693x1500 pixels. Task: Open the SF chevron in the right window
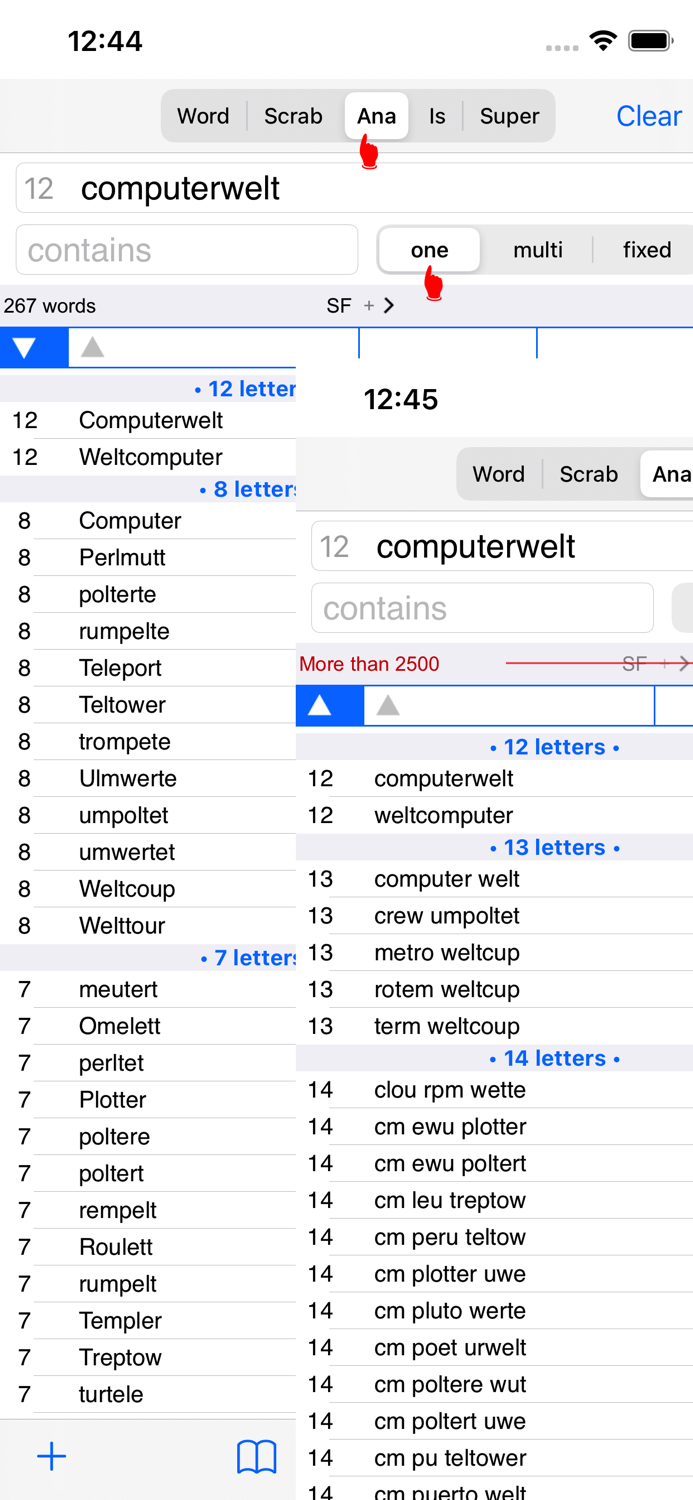(x=683, y=663)
